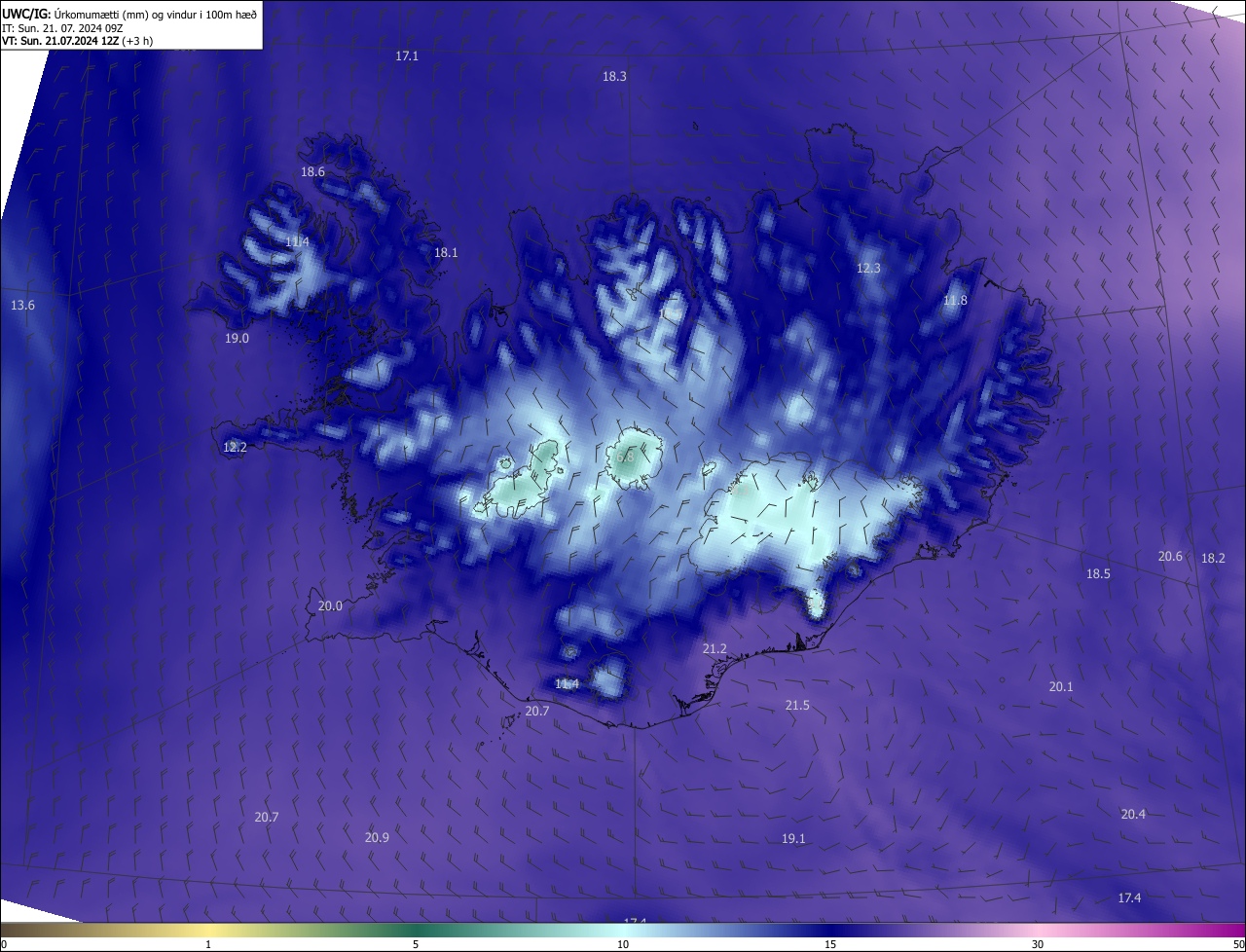1246x952 pixels.
Task: Click the 15 tick on the color scale
Action: point(830,945)
